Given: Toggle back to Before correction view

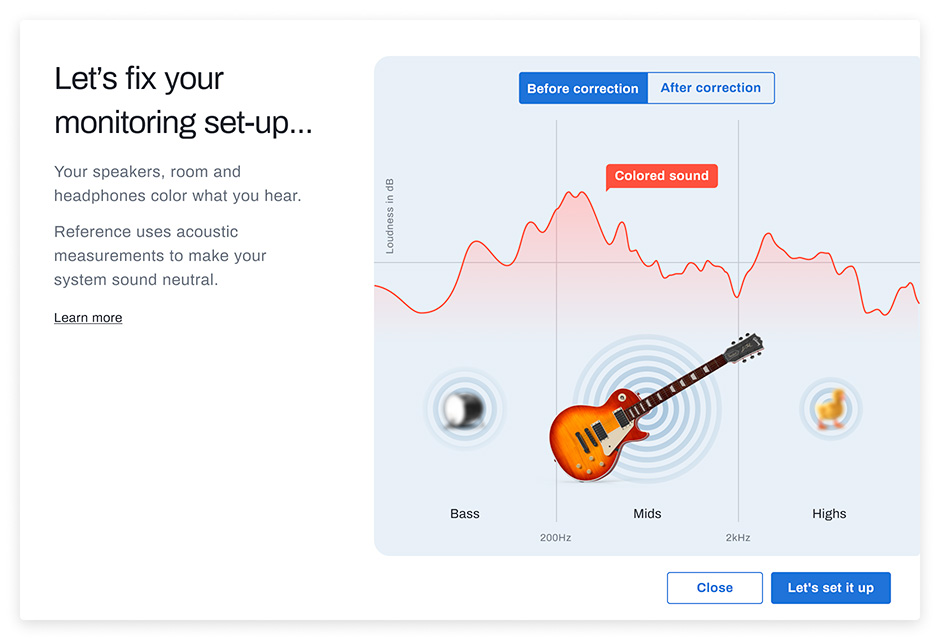Looking at the screenshot, I should [x=582, y=88].
